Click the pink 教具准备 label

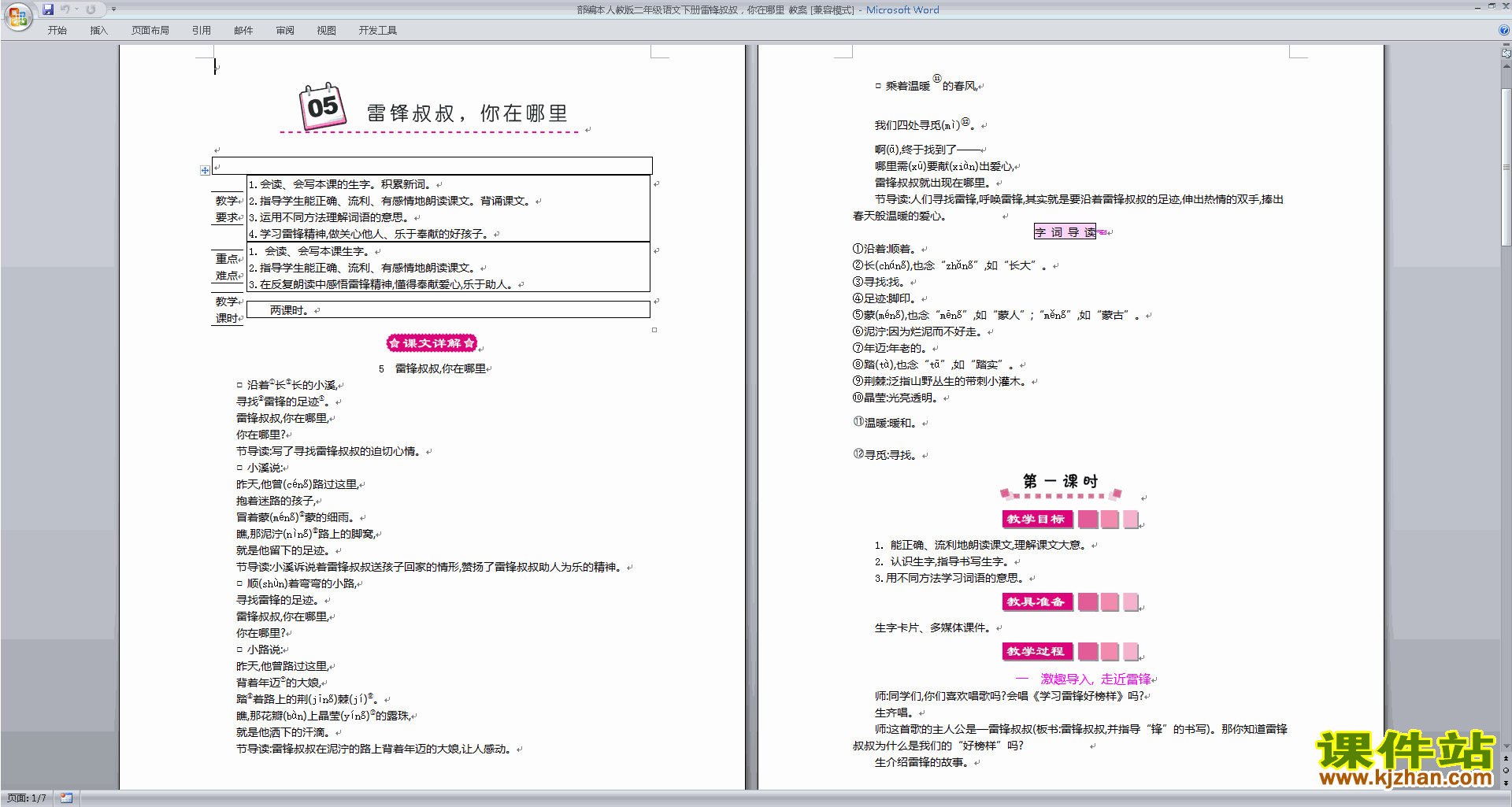pyautogui.click(x=1036, y=602)
